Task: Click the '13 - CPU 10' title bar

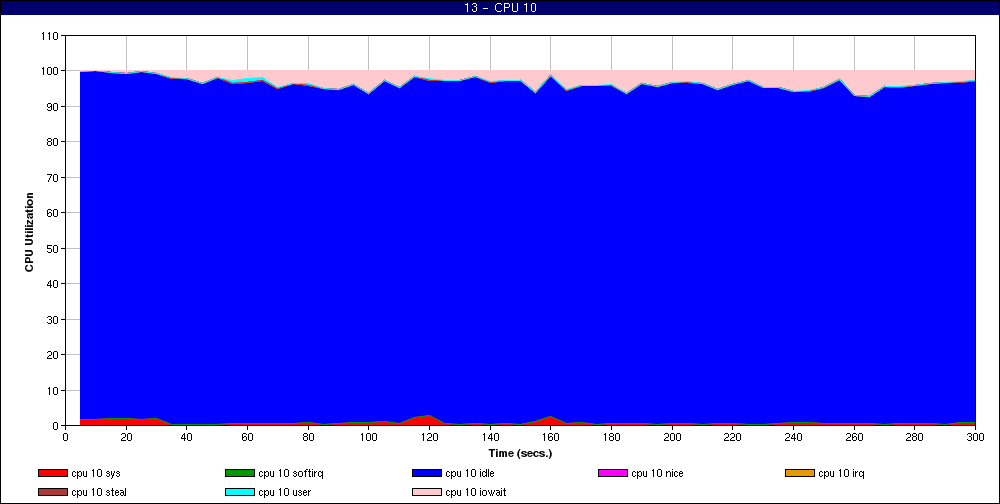Action: 500,8
